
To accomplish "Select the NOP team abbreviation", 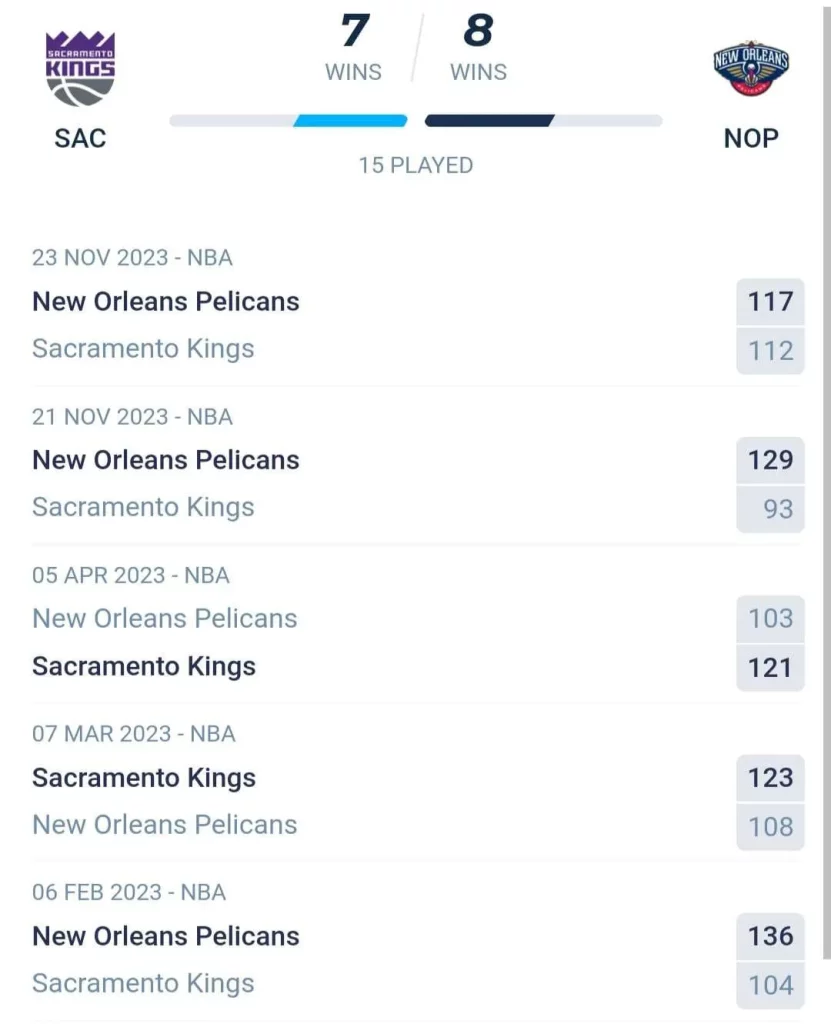I will (751, 138).
